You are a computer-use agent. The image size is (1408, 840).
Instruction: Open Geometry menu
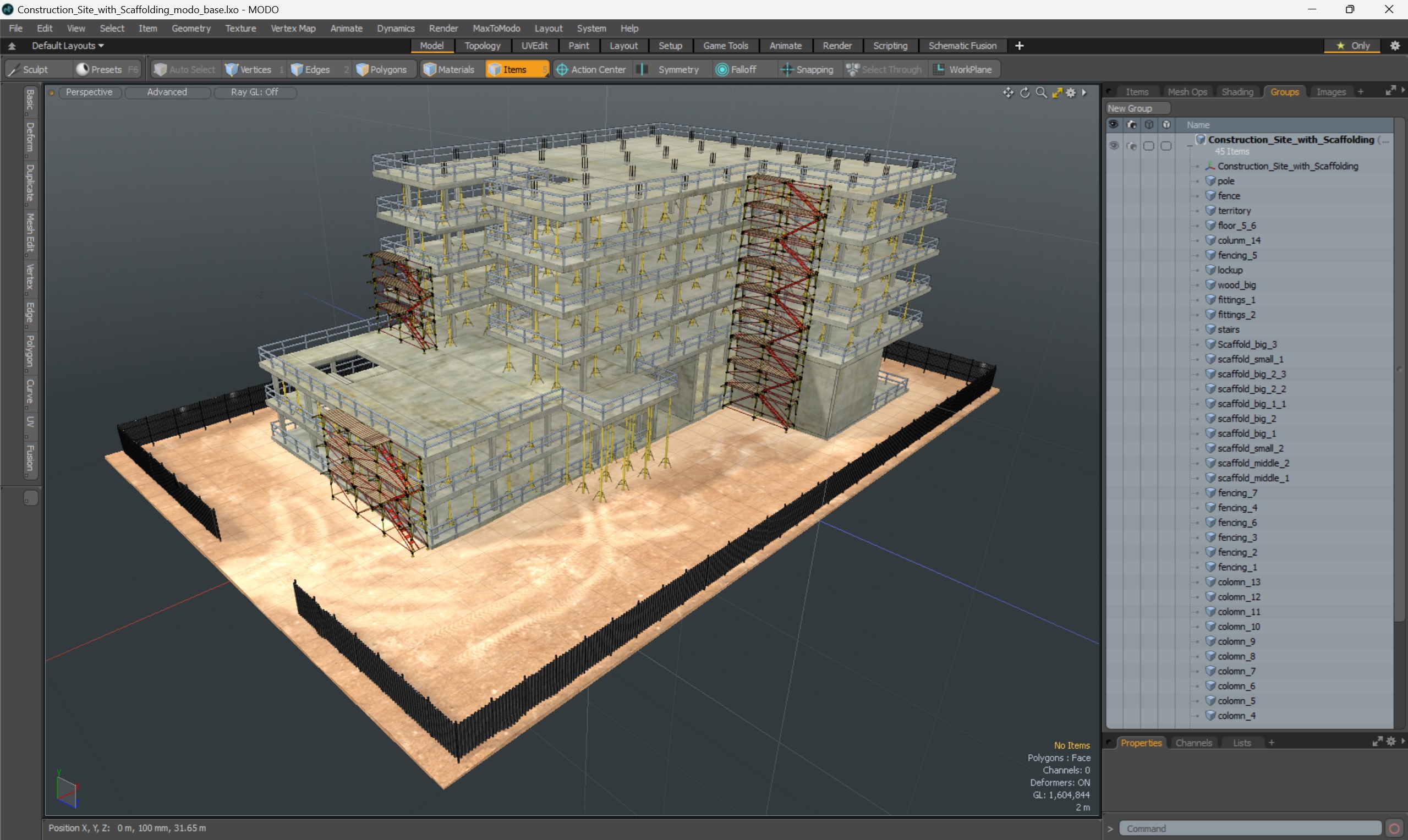coord(191,28)
